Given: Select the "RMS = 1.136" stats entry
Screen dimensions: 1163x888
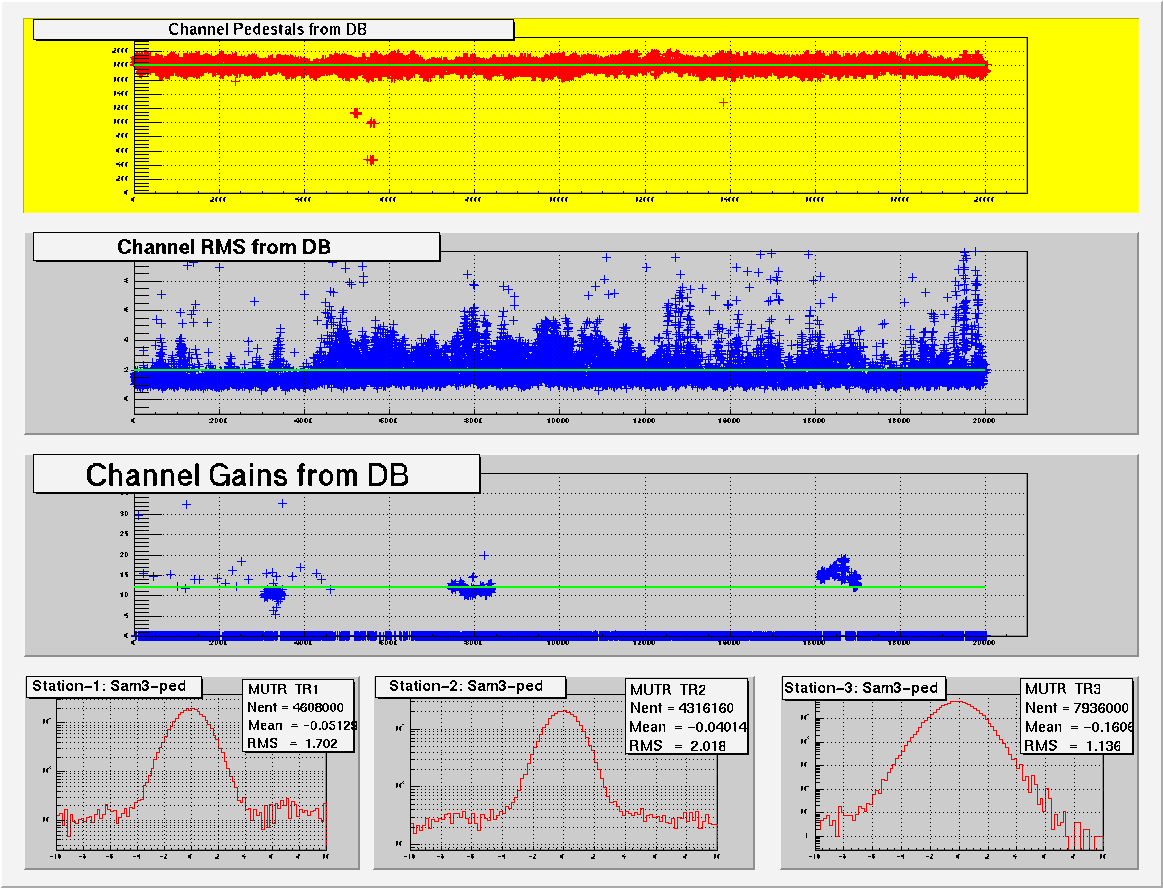Looking at the screenshot, I should coord(1072,746).
